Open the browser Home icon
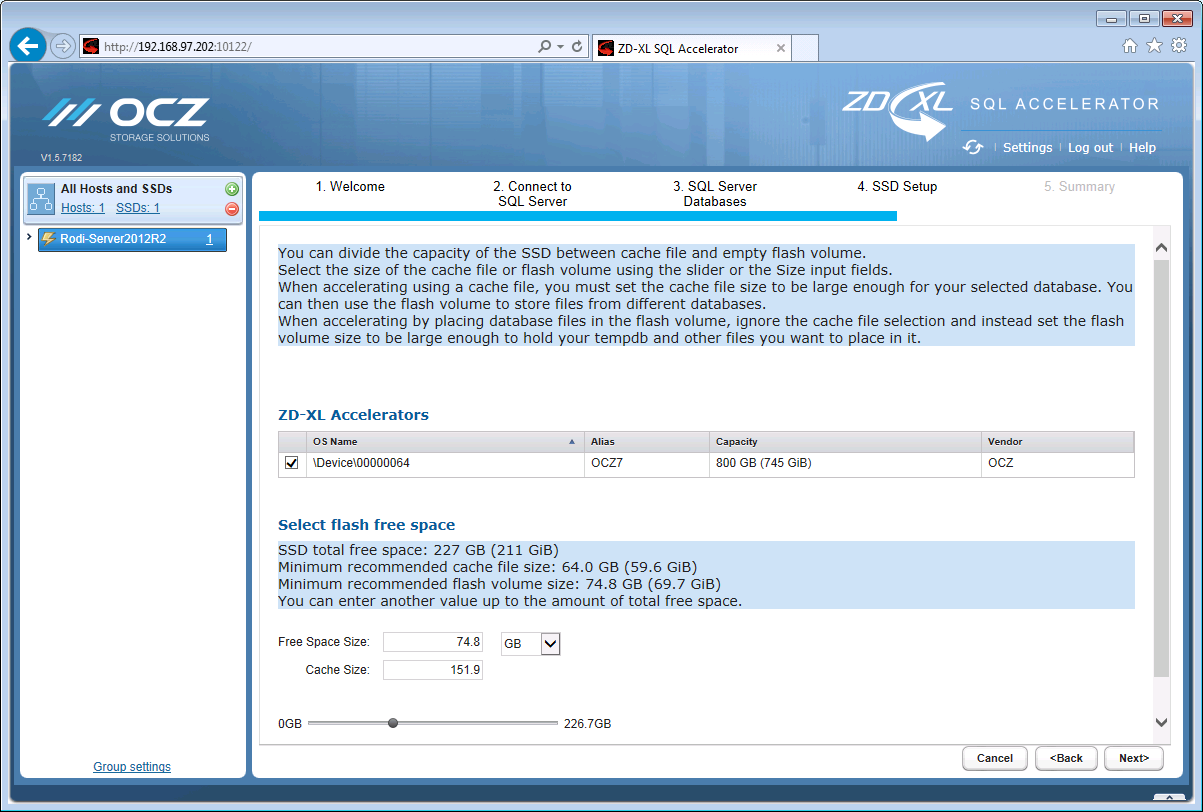Screen dimensions: 1203x812 (1130, 45)
